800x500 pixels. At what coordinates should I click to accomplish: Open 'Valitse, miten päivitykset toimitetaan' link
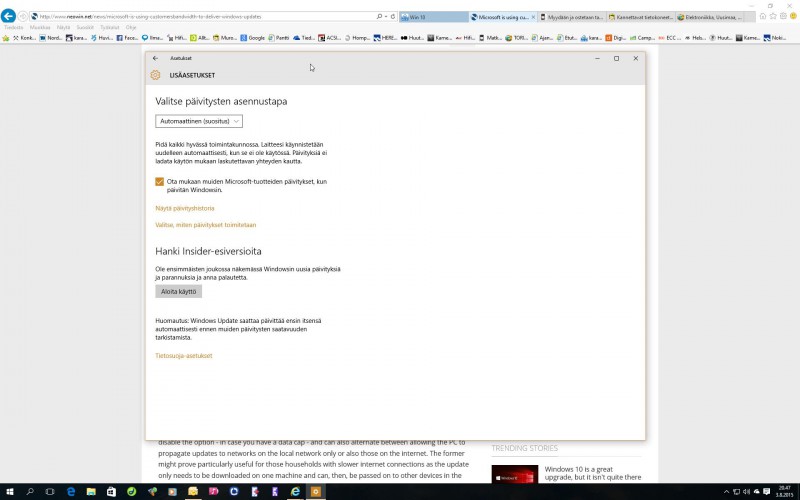205,225
